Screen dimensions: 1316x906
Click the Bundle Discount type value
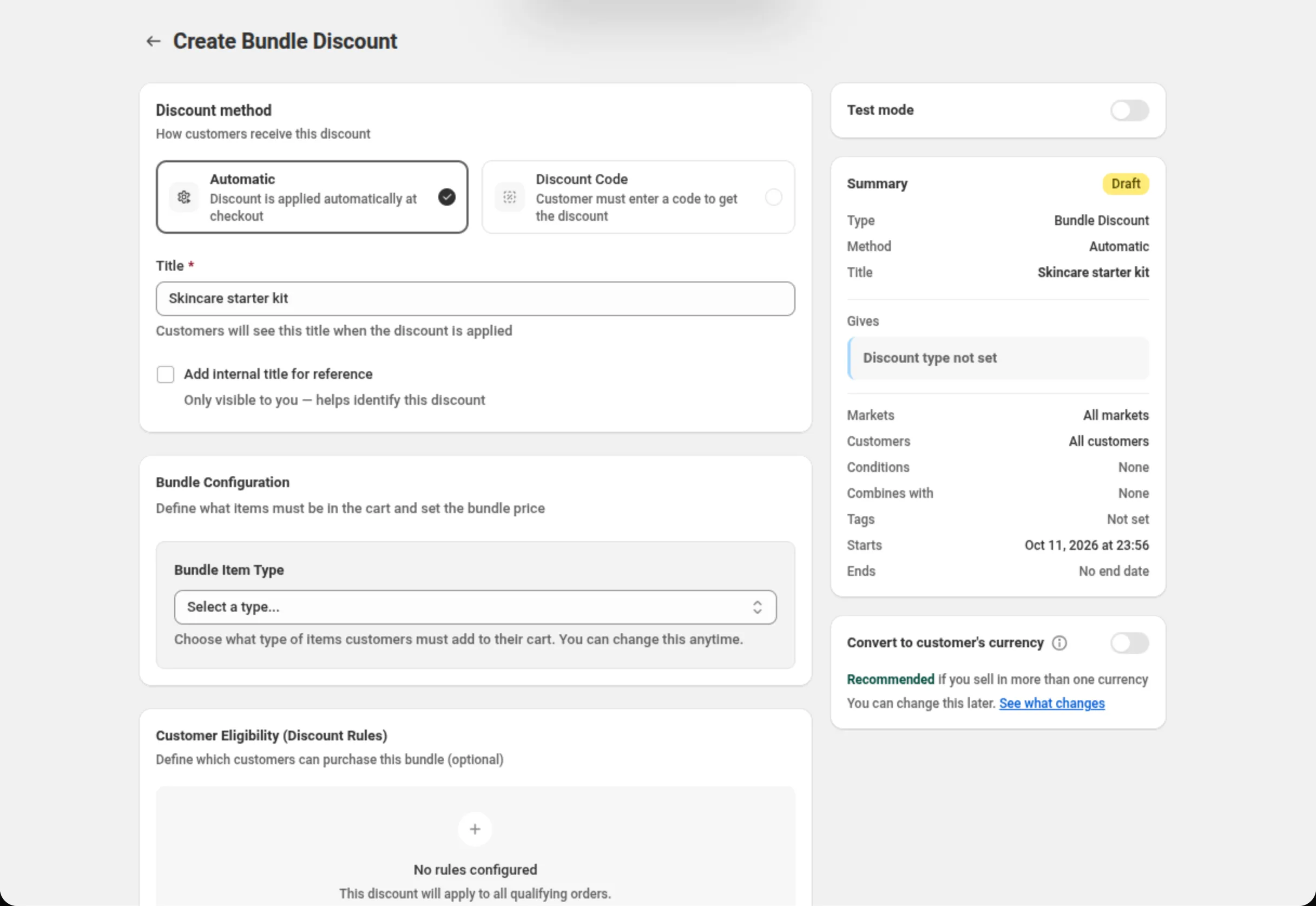(1101, 220)
